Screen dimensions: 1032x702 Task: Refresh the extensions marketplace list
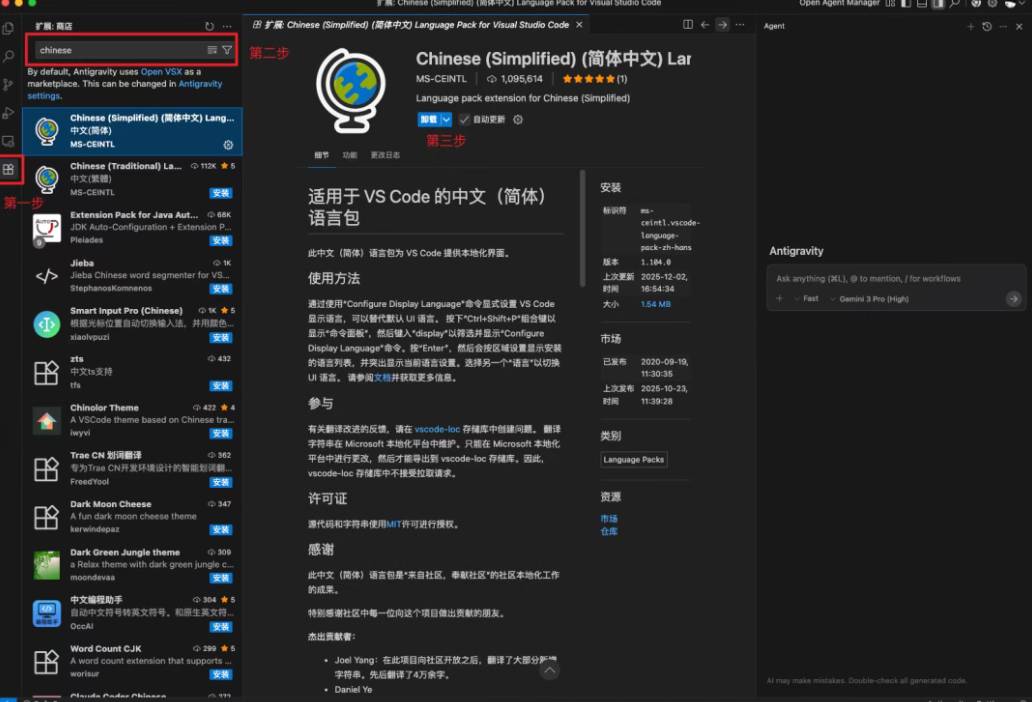point(209,26)
